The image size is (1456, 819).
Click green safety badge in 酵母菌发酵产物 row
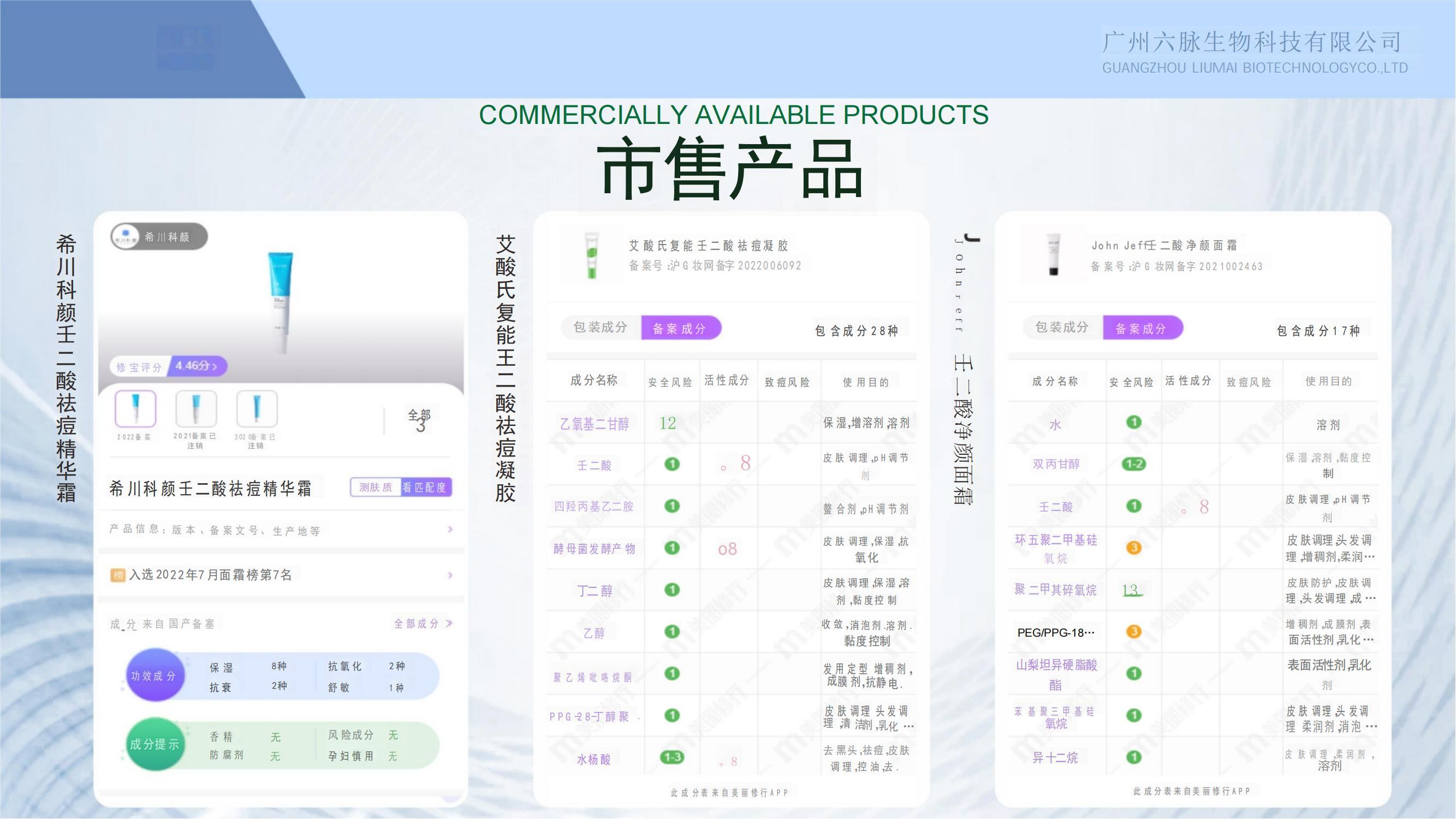pyautogui.click(x=672, y=548)
